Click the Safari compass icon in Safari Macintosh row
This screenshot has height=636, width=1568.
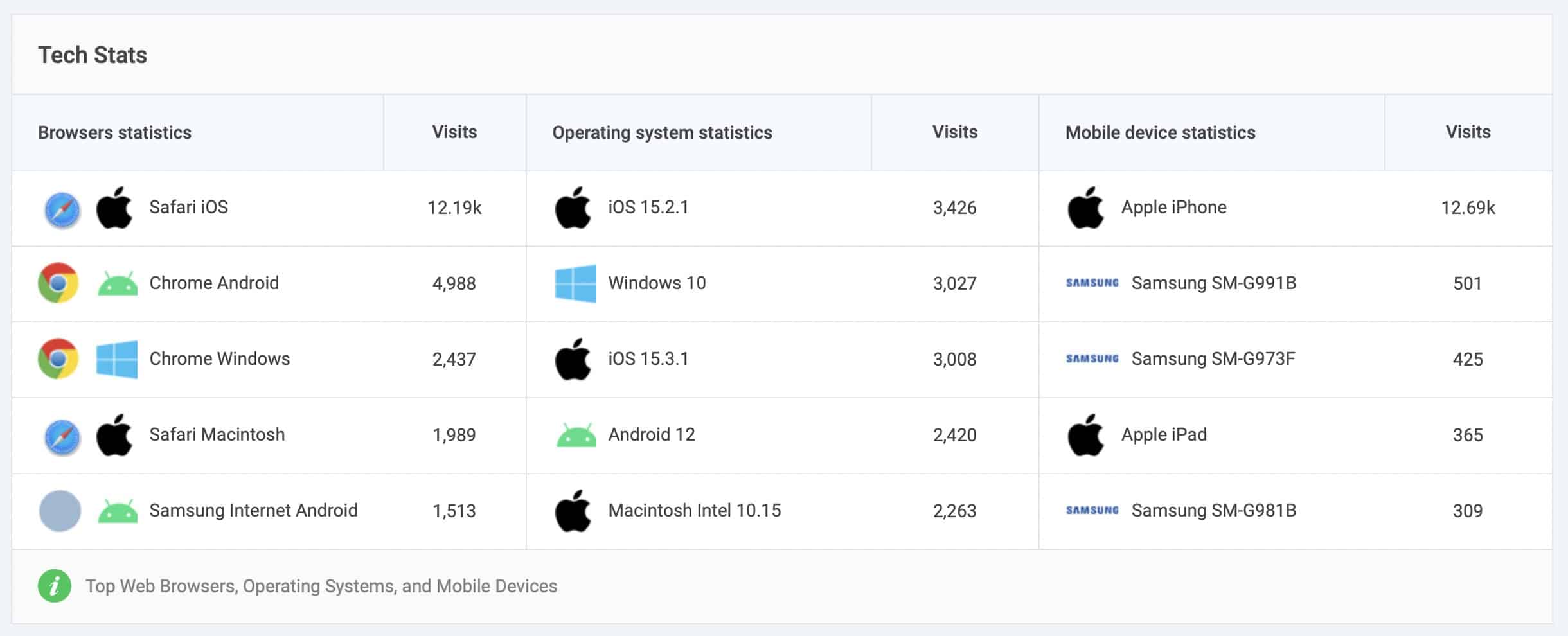62,437
